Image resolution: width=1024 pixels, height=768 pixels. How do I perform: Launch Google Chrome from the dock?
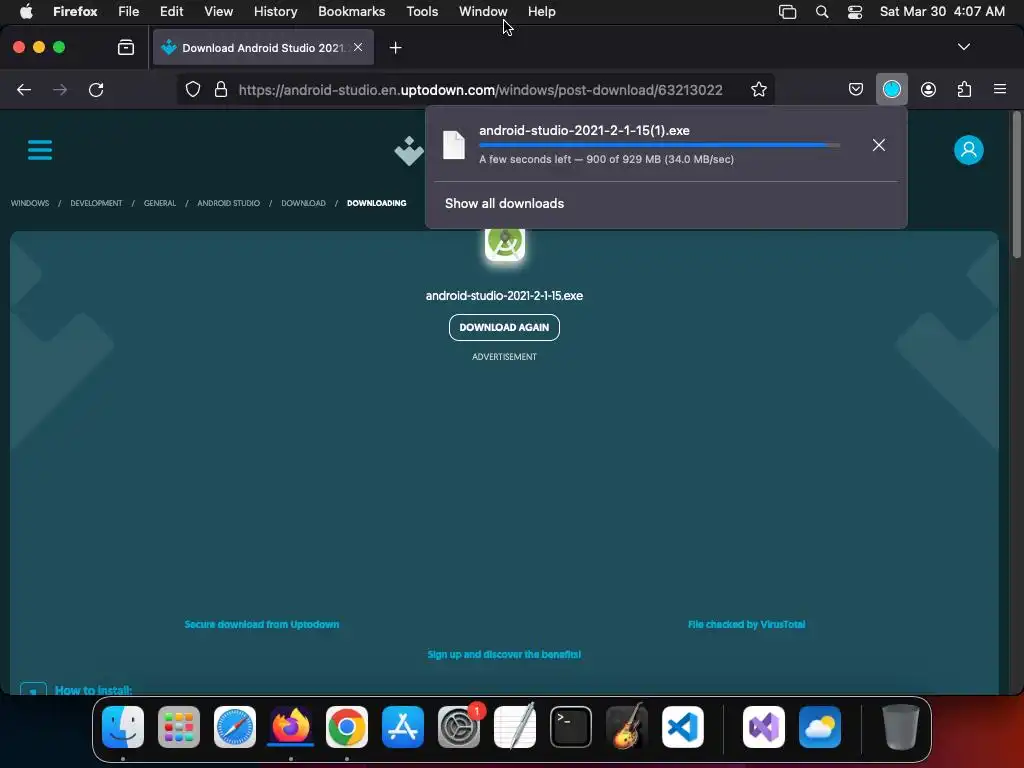coord(347,727)
